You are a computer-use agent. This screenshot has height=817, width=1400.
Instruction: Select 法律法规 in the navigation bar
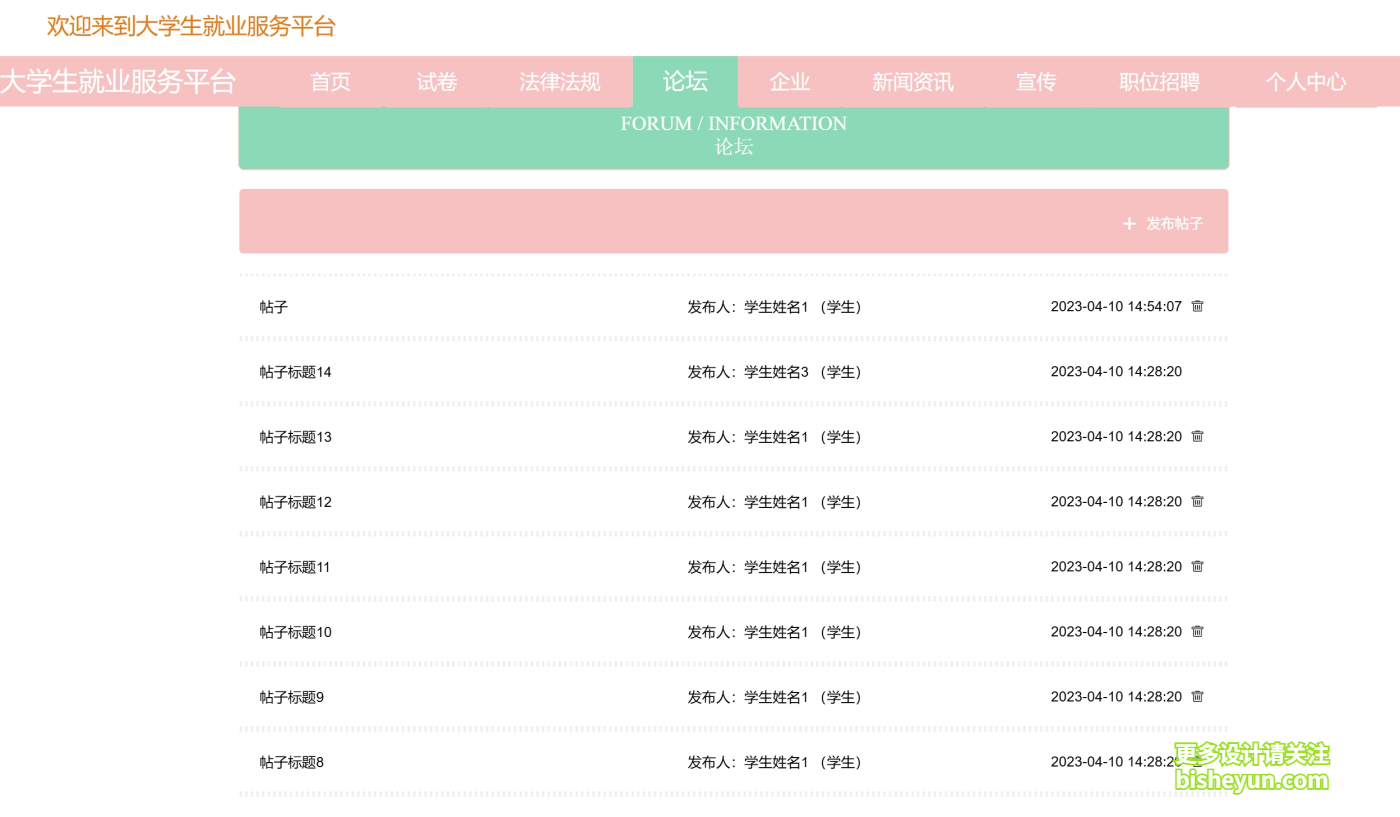(560, 82)
